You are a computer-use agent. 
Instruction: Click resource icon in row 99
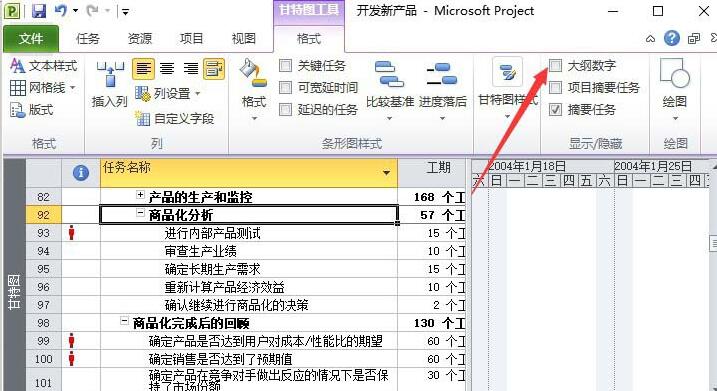(71, 341)
